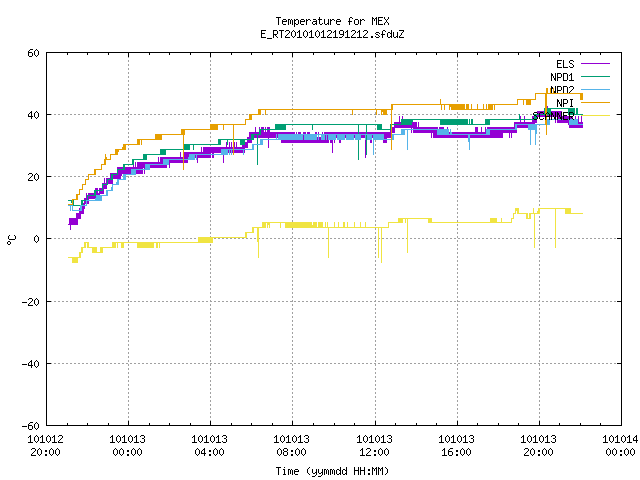This screenshot has width=640, height=480.
Task: Click the y-axis tick label -60
Action: pyautogui.click(x=31, y=426)
